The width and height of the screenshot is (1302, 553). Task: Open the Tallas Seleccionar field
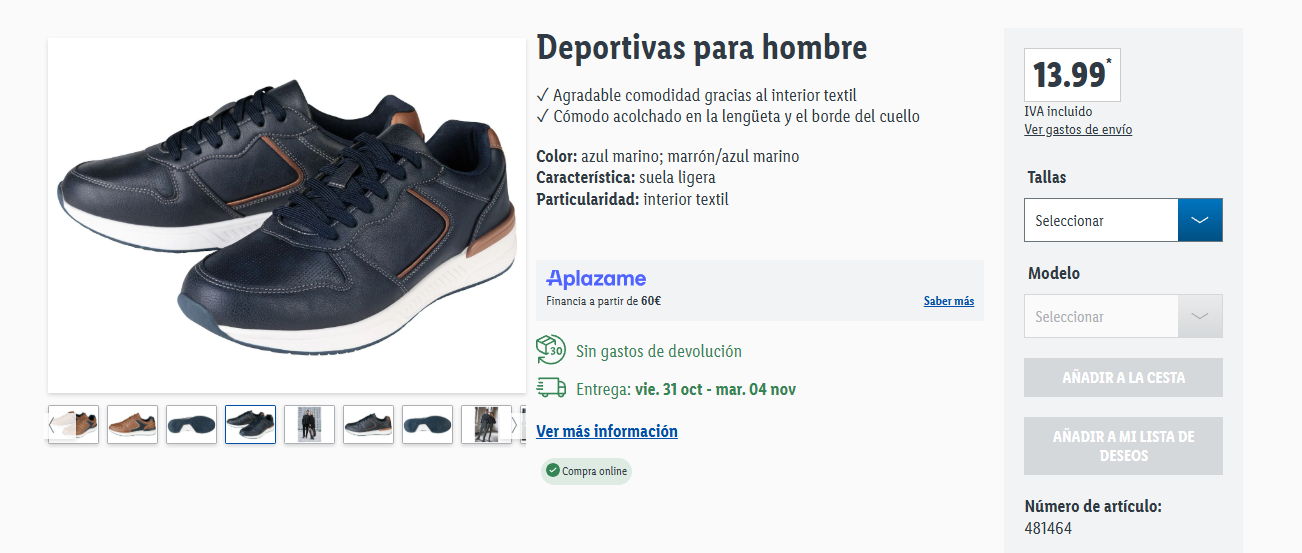click(x=1101, y=220)
